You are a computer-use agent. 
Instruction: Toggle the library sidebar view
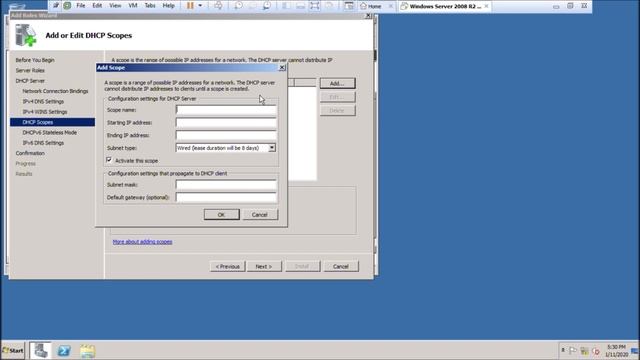pos(286,6)
